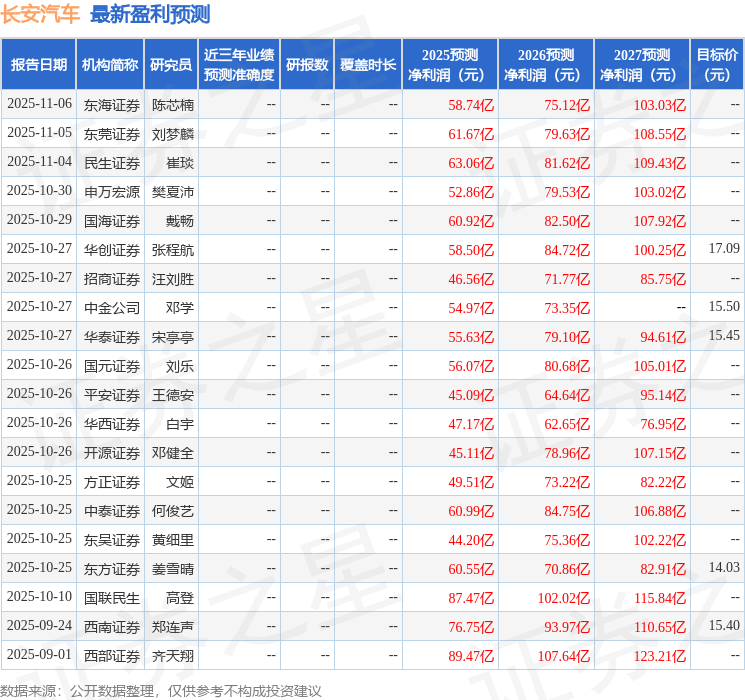Click the 长安汽车 title text
This screenshot has height=700, width=745.
[x=40, y=14]
